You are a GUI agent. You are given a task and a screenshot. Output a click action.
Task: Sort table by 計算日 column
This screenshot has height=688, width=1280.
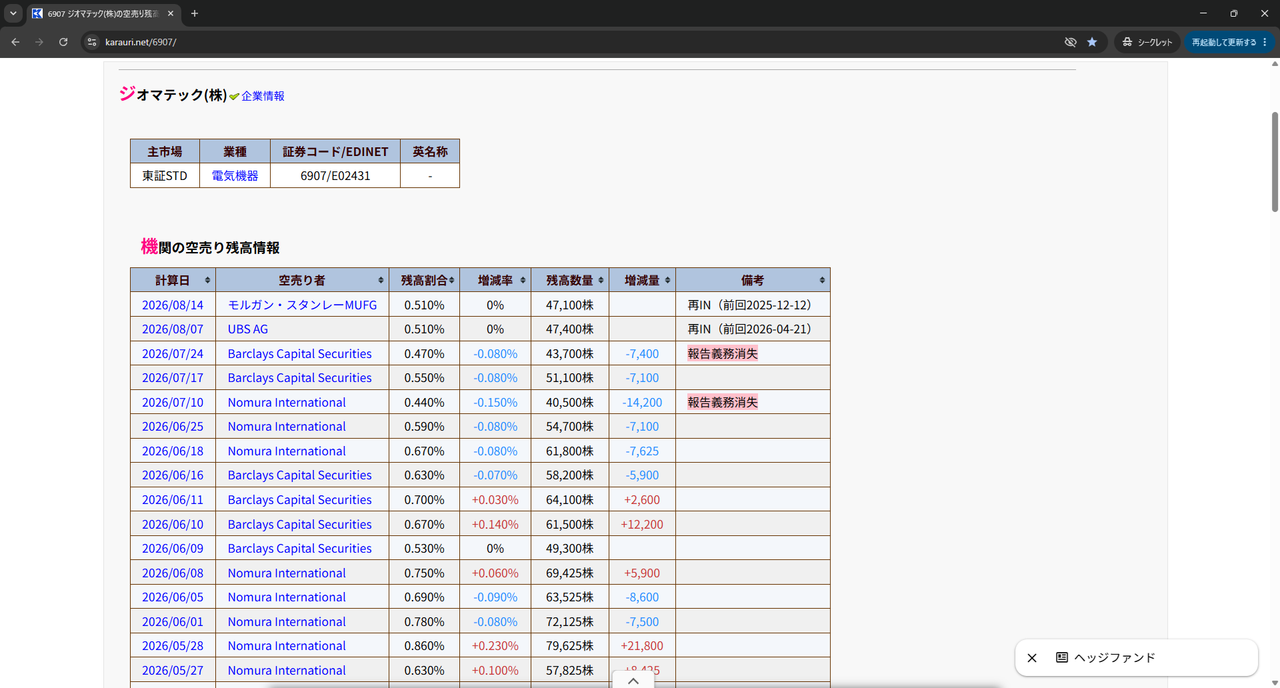point(172,280)
